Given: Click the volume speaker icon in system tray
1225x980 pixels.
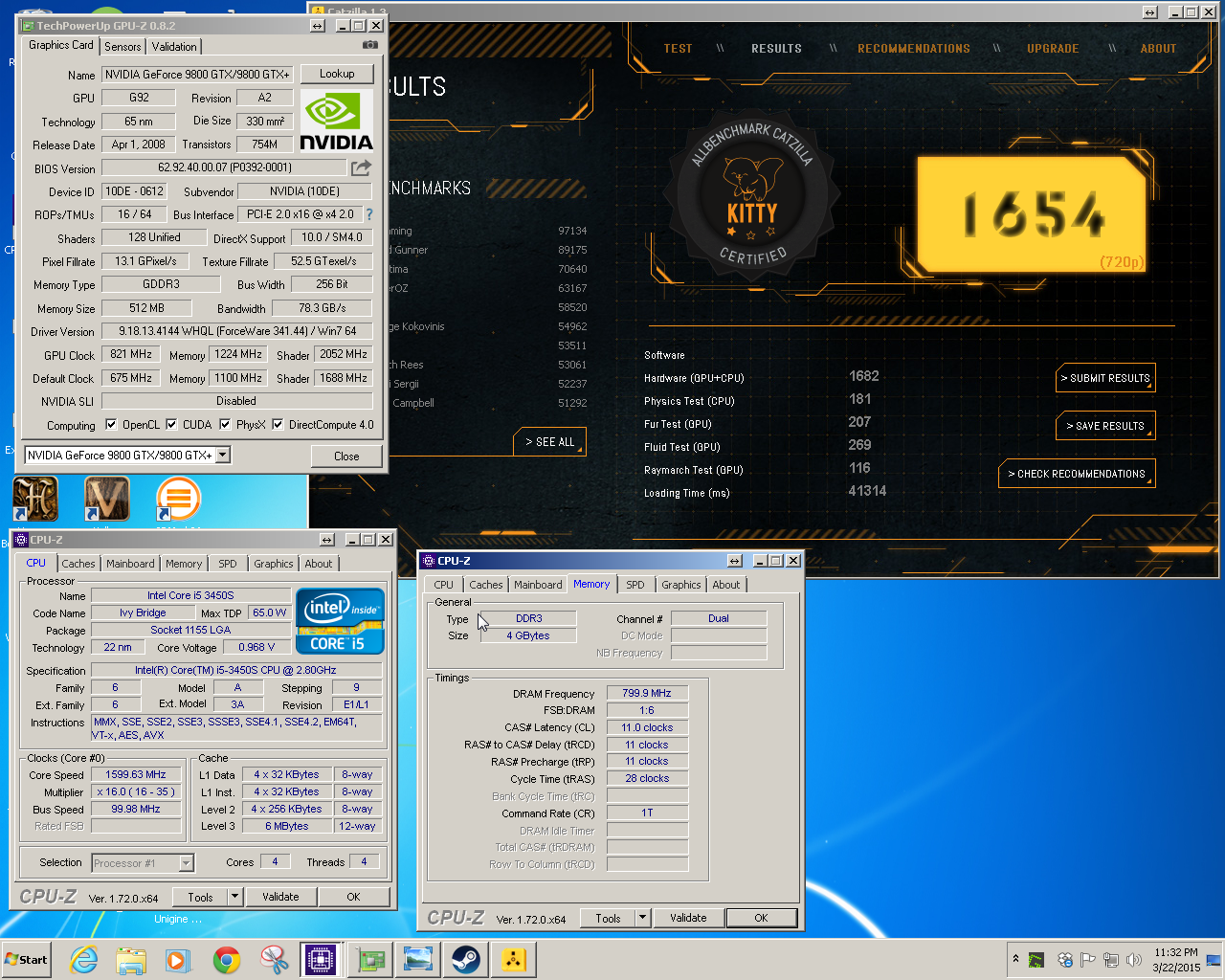Looking at the screenshot, I should pos(1134,959).
